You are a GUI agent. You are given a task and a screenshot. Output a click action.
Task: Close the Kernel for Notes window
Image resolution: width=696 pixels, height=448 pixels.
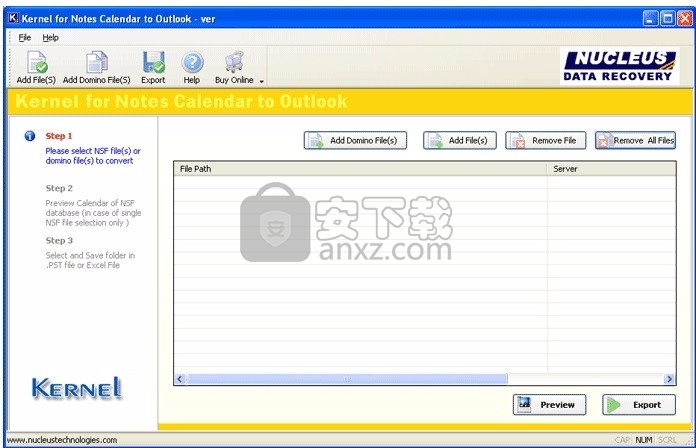click(684, 18)
